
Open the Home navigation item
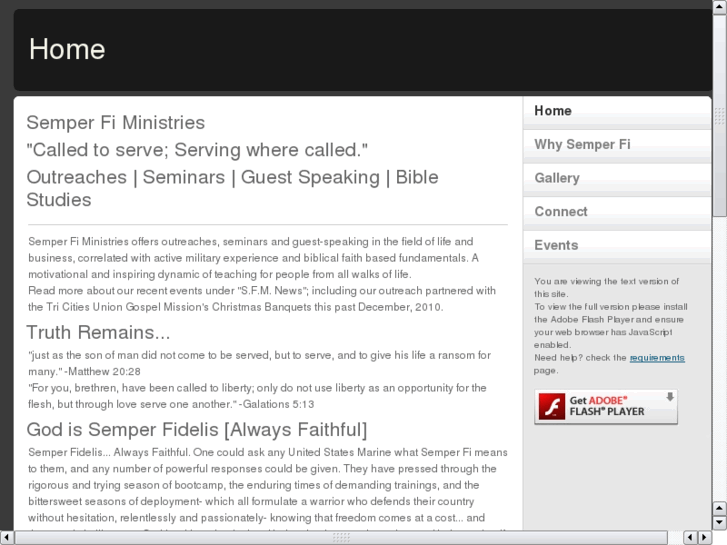(553, 111)
